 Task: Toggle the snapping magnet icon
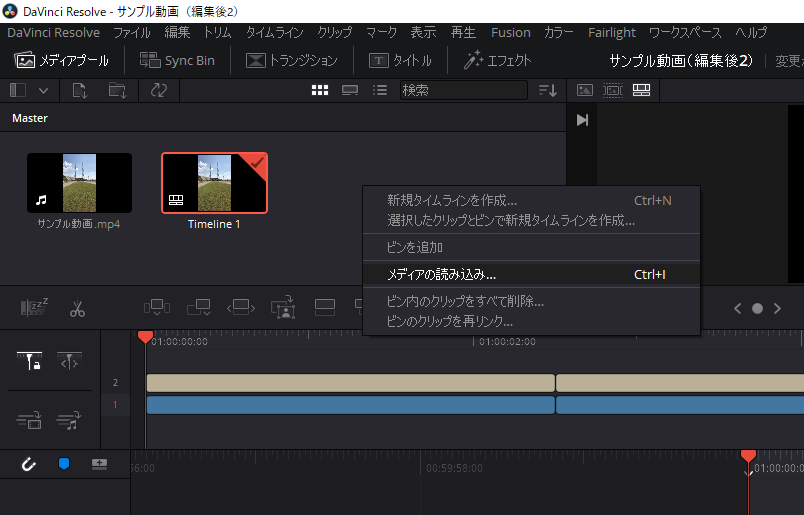[28, 464]
